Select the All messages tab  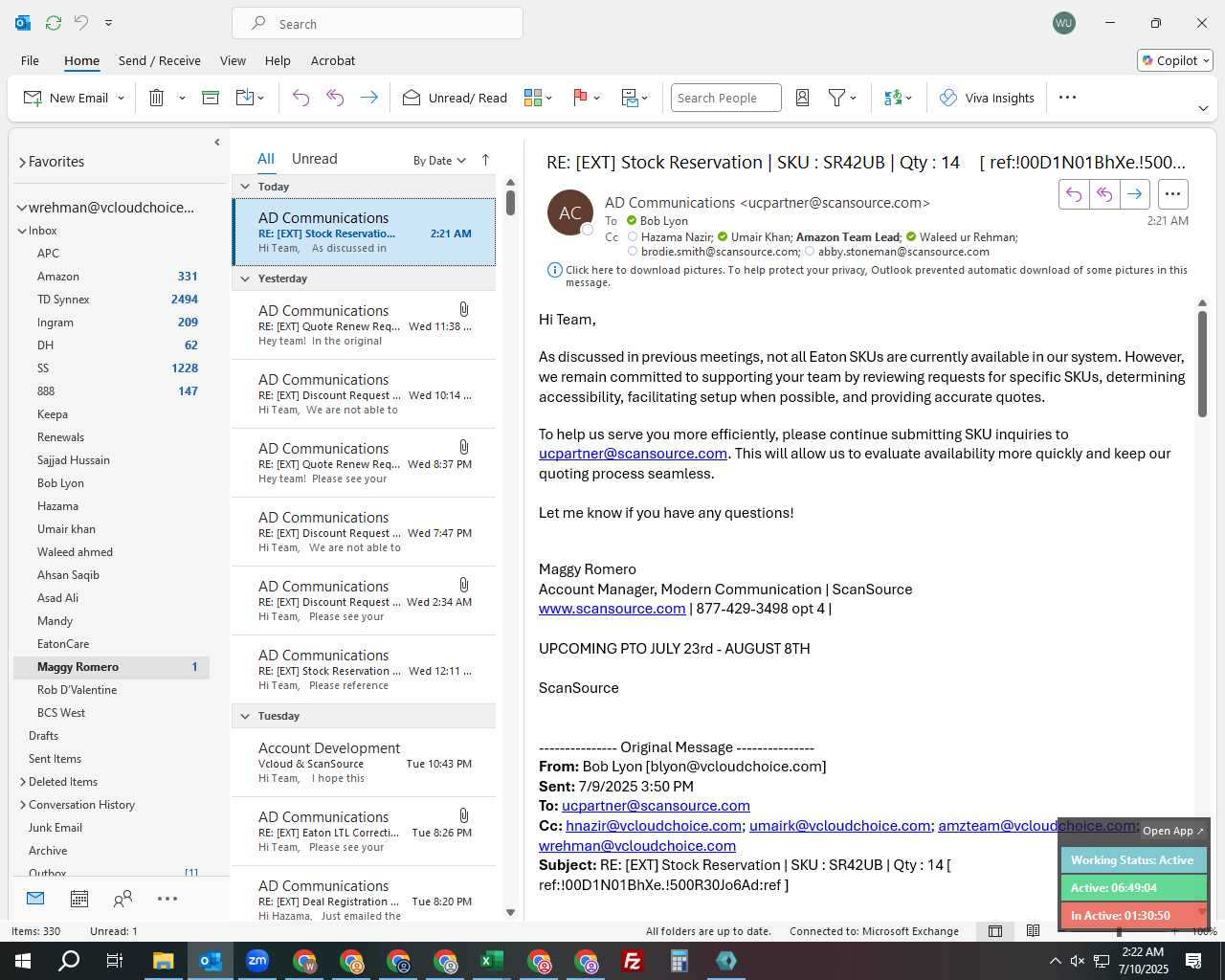[x=266, y=159]
